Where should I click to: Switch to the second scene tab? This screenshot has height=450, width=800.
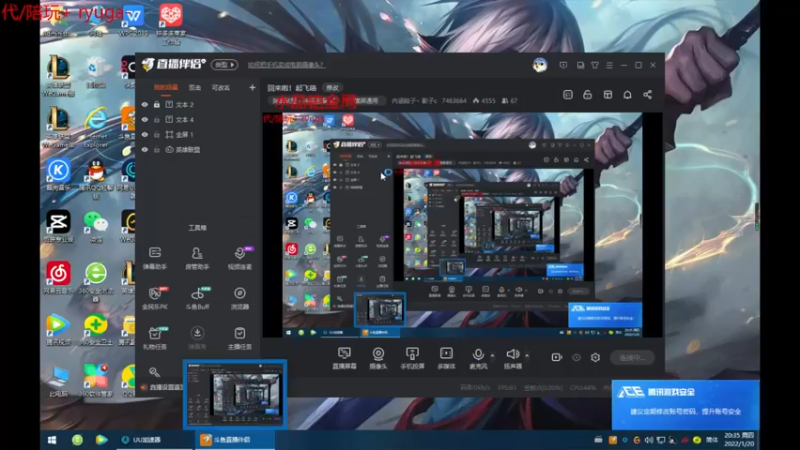click(x=195, y=88)
